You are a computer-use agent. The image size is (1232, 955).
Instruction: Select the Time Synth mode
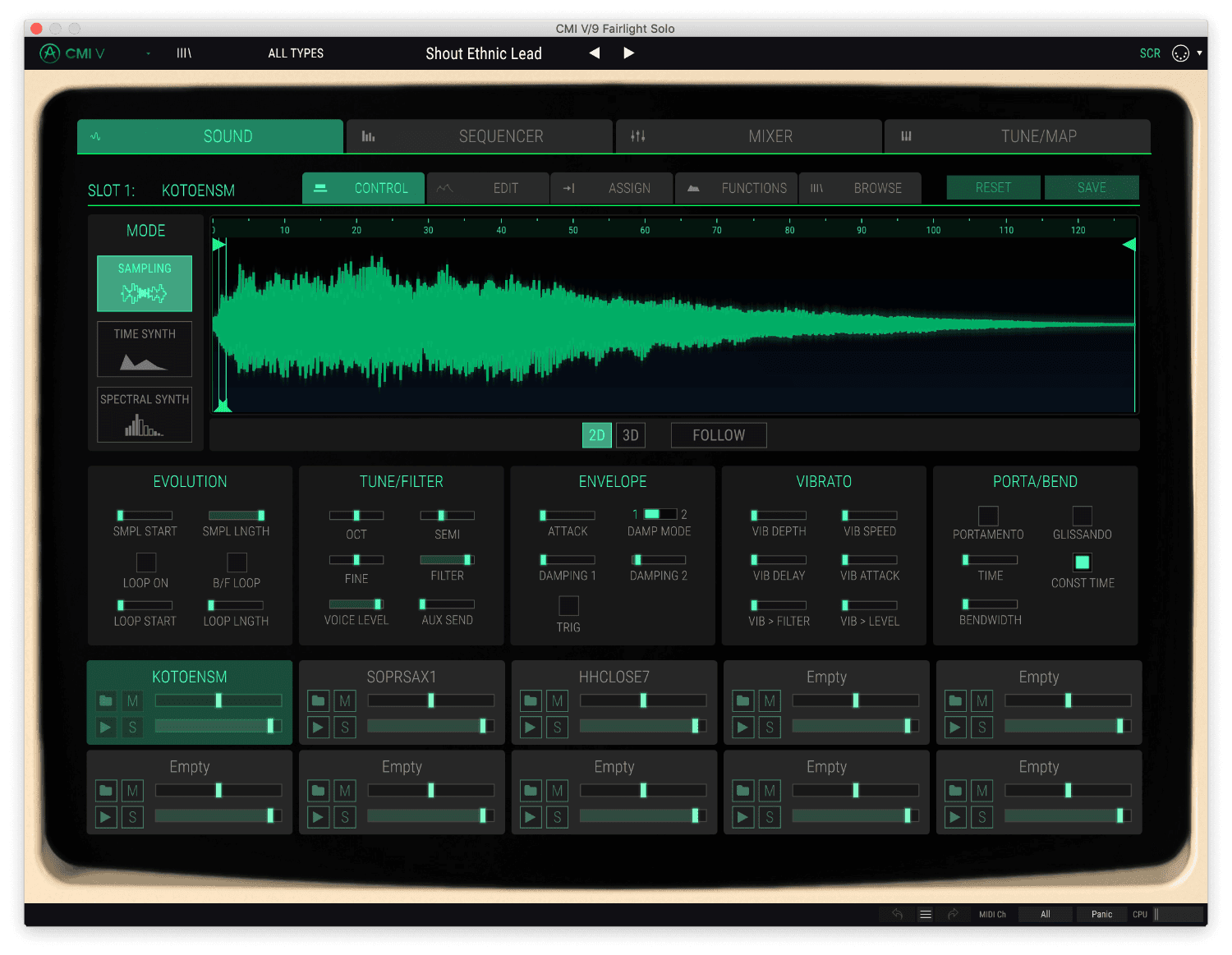point(145,349)
